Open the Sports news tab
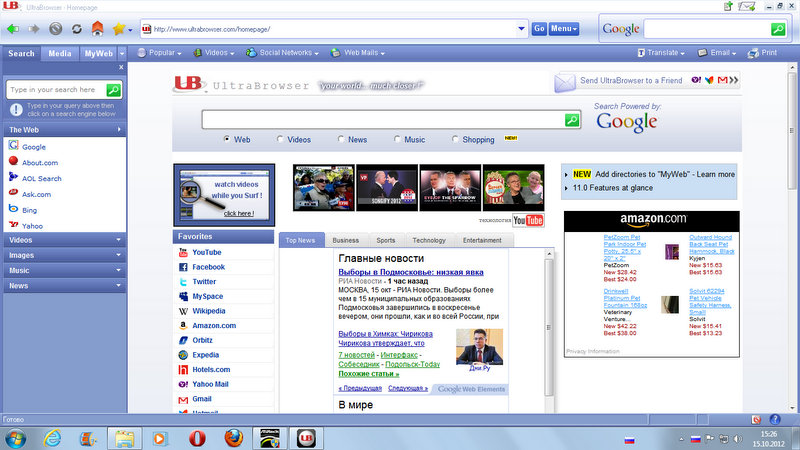Viewport: 800px width, 450px height. [x=386, y=240]
